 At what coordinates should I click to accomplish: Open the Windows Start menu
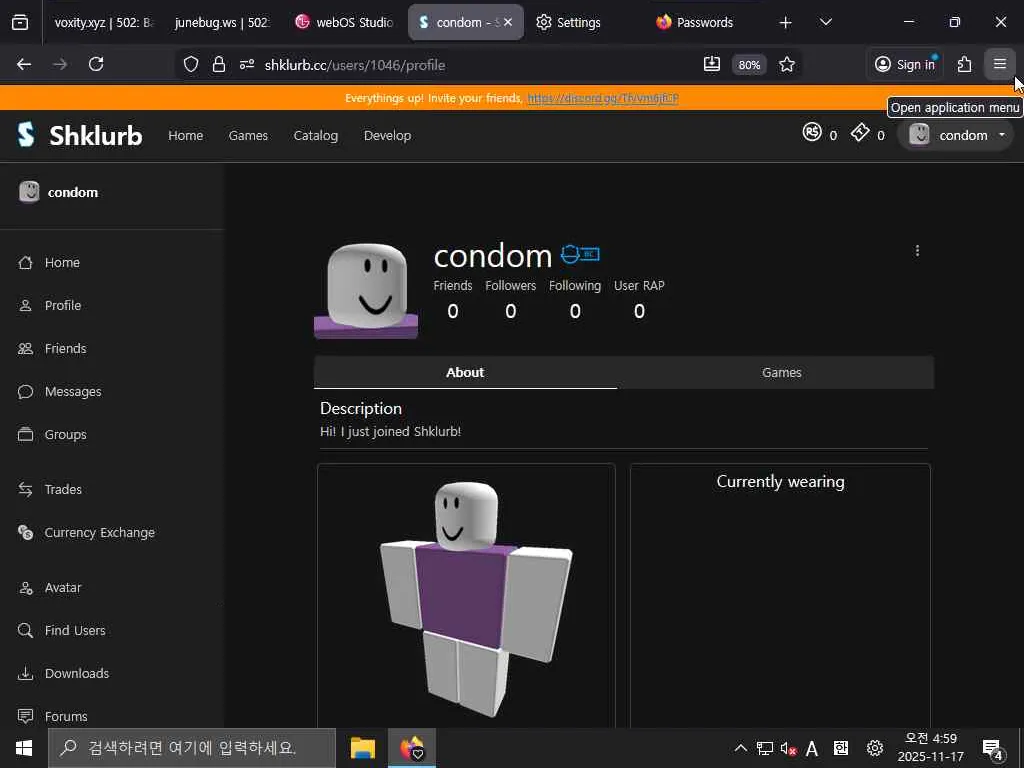point(24,748)
